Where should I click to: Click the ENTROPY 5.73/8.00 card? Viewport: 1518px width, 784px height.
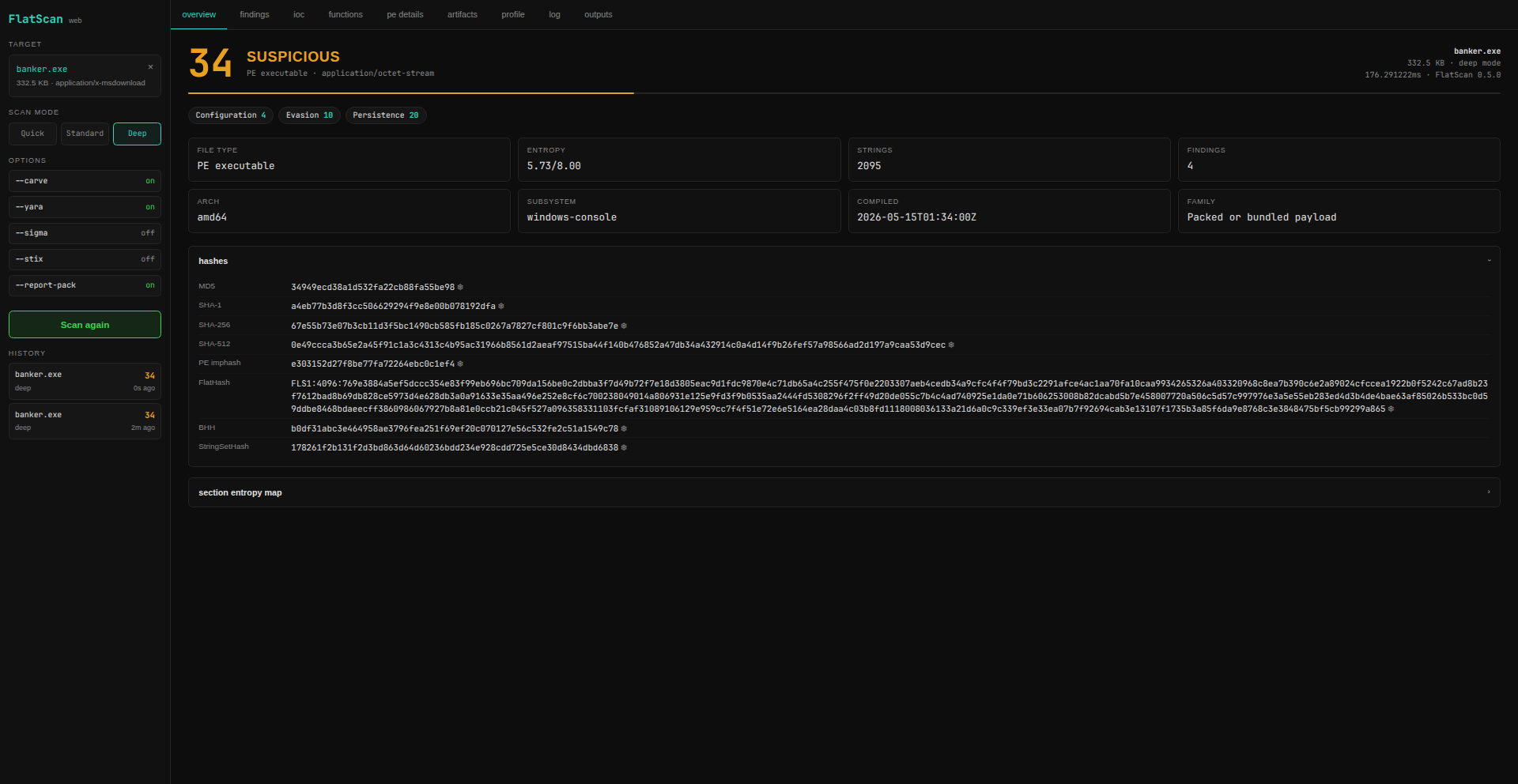coord(679,160)
